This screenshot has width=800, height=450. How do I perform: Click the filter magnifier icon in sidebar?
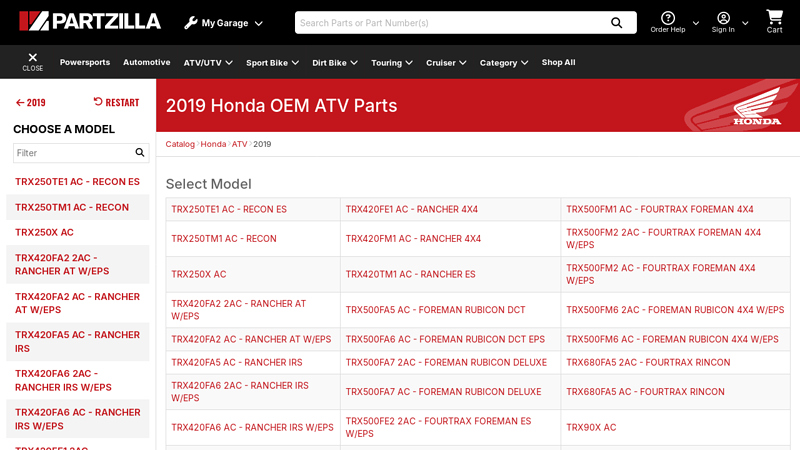pyautogui.click(x=139, y=153)
